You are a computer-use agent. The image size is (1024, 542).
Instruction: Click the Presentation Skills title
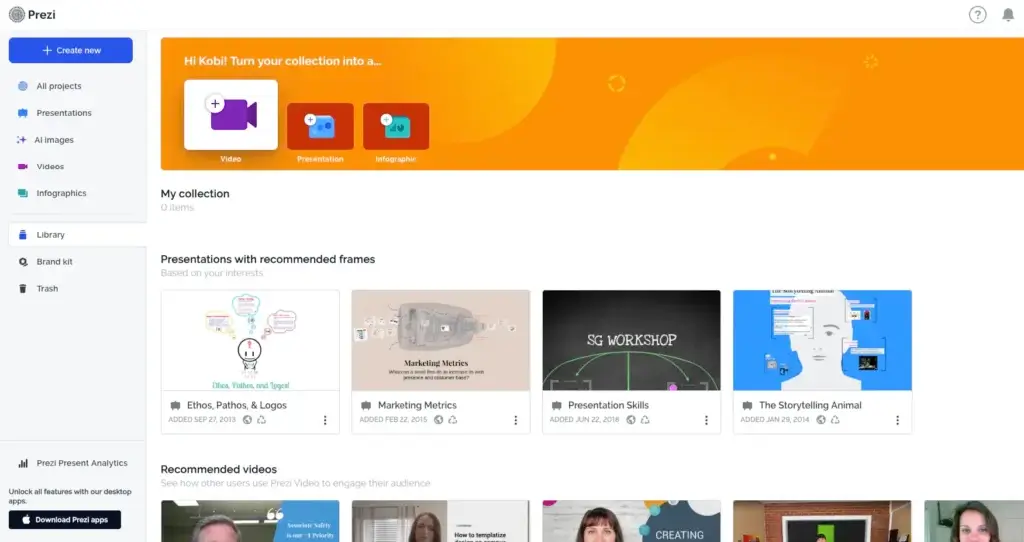click(x=608, y=406)
